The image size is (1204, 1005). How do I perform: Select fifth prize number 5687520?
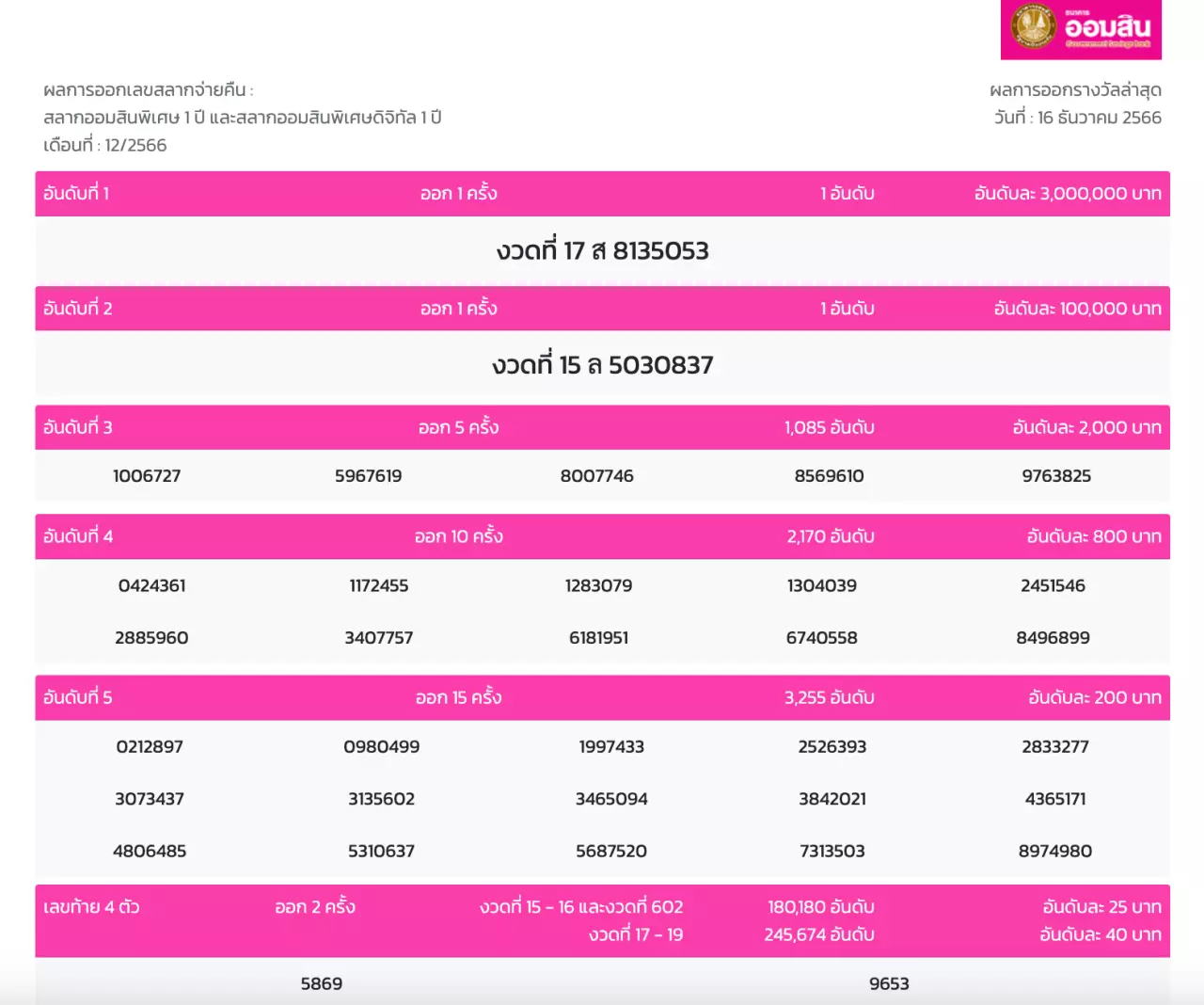point(611,852)
